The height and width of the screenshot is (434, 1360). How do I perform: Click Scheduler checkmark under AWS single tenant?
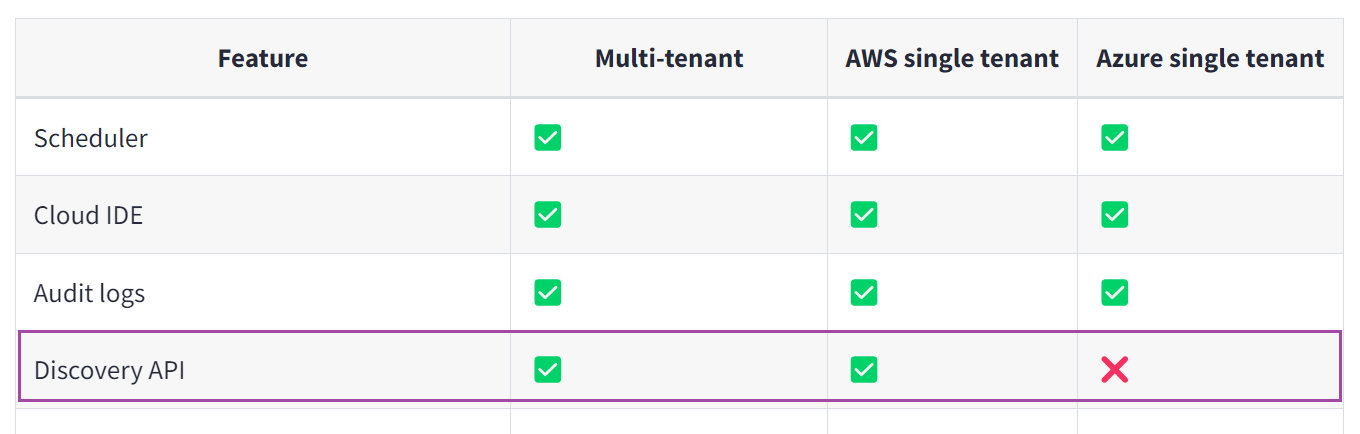(x=864, y=138)
